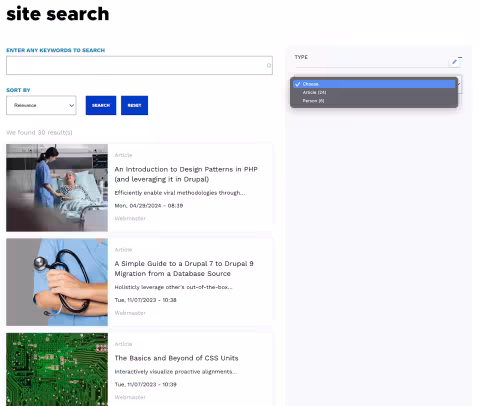Viewport: 480px width, 406px height.
Task: Click the 'site search' page heading
Action: tap(58, 14)
